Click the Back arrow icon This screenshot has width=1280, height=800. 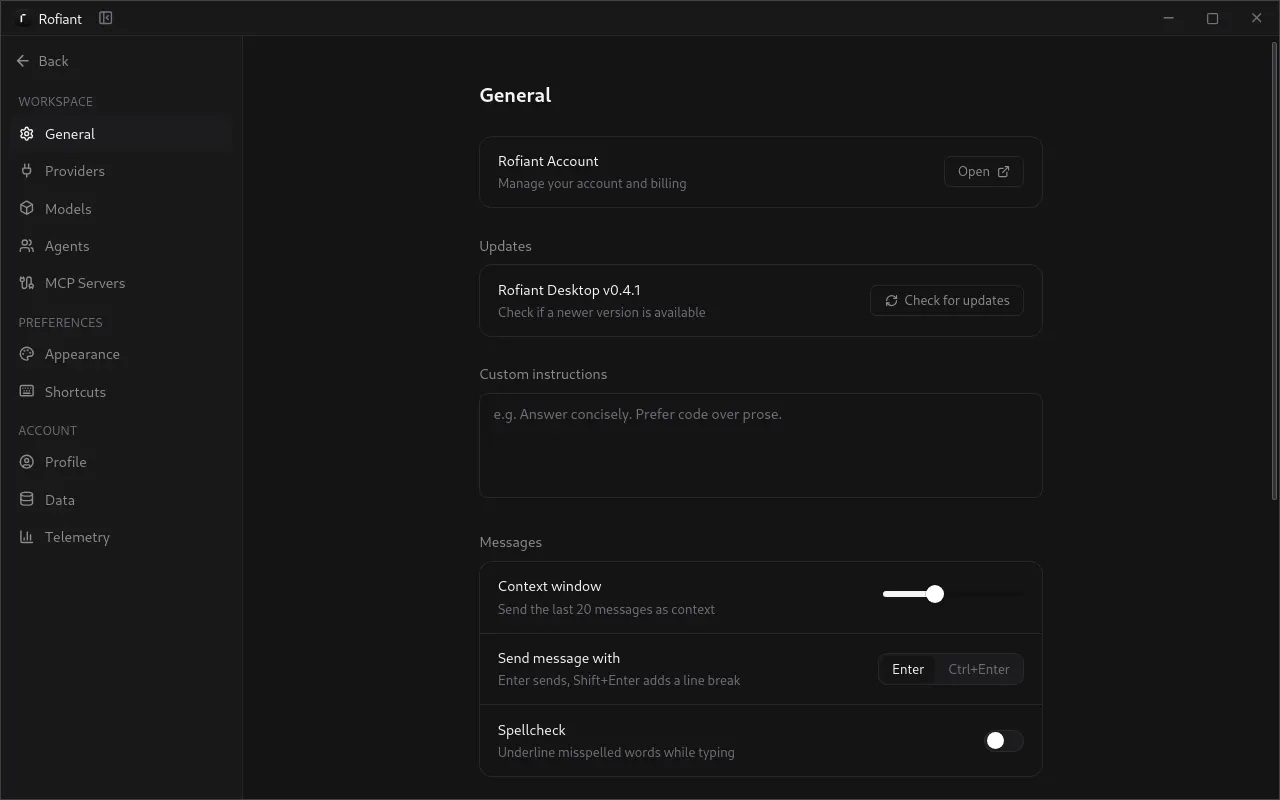click(x=23, y=61)
